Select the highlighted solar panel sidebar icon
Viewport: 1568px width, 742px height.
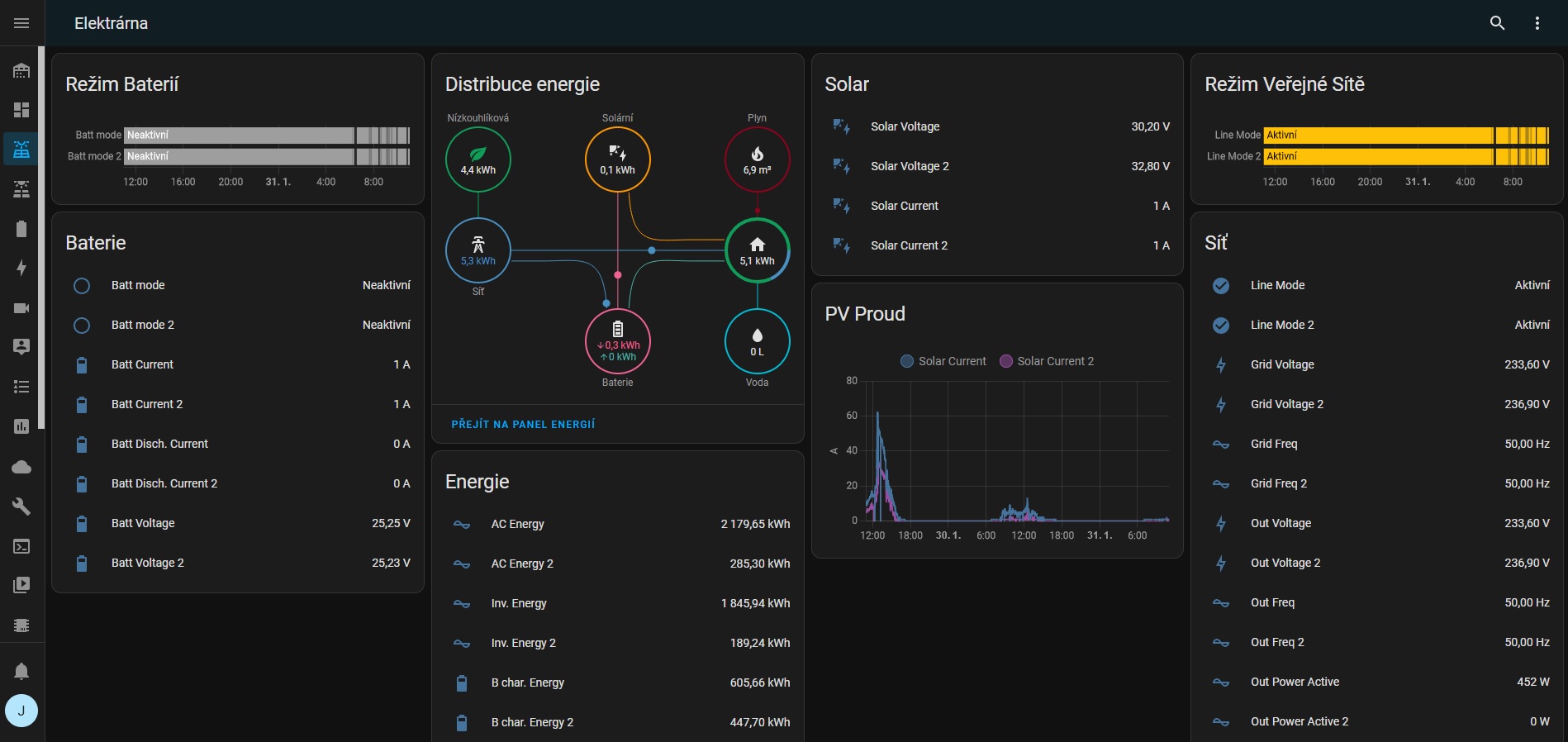(21, 150)
